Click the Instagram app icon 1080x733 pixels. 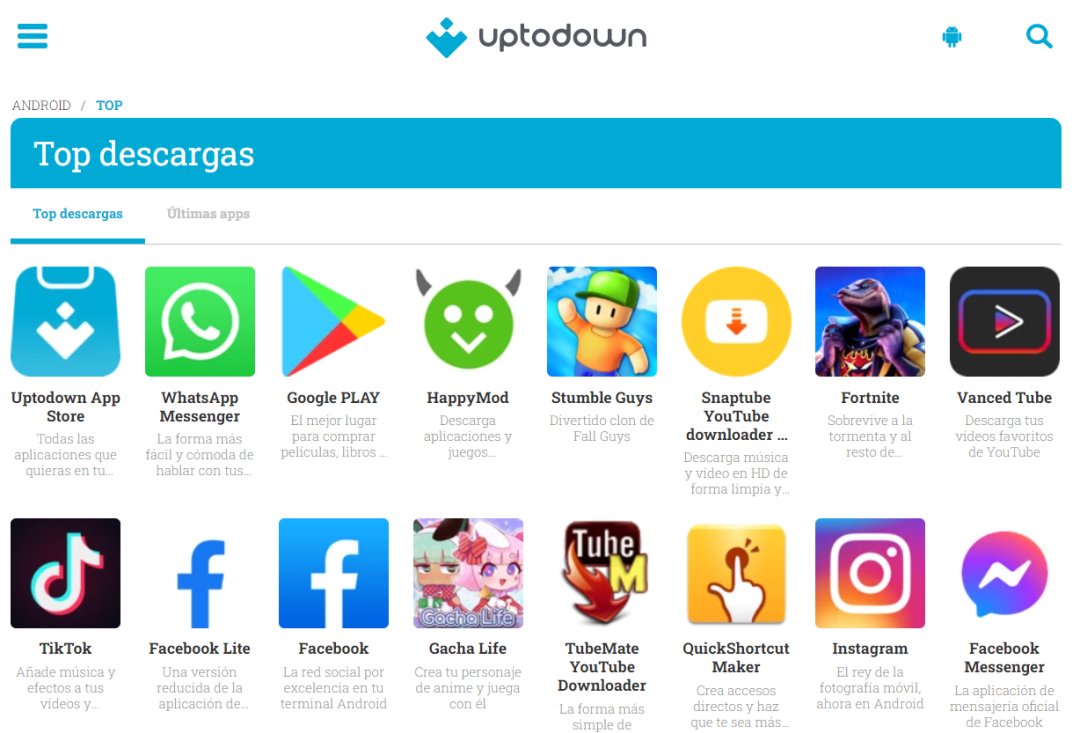point(870,573)
